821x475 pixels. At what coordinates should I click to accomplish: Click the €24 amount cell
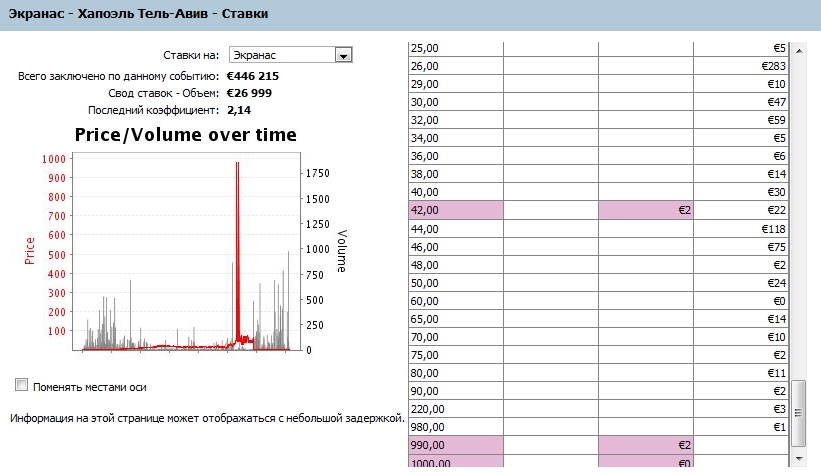click(740, 283)
